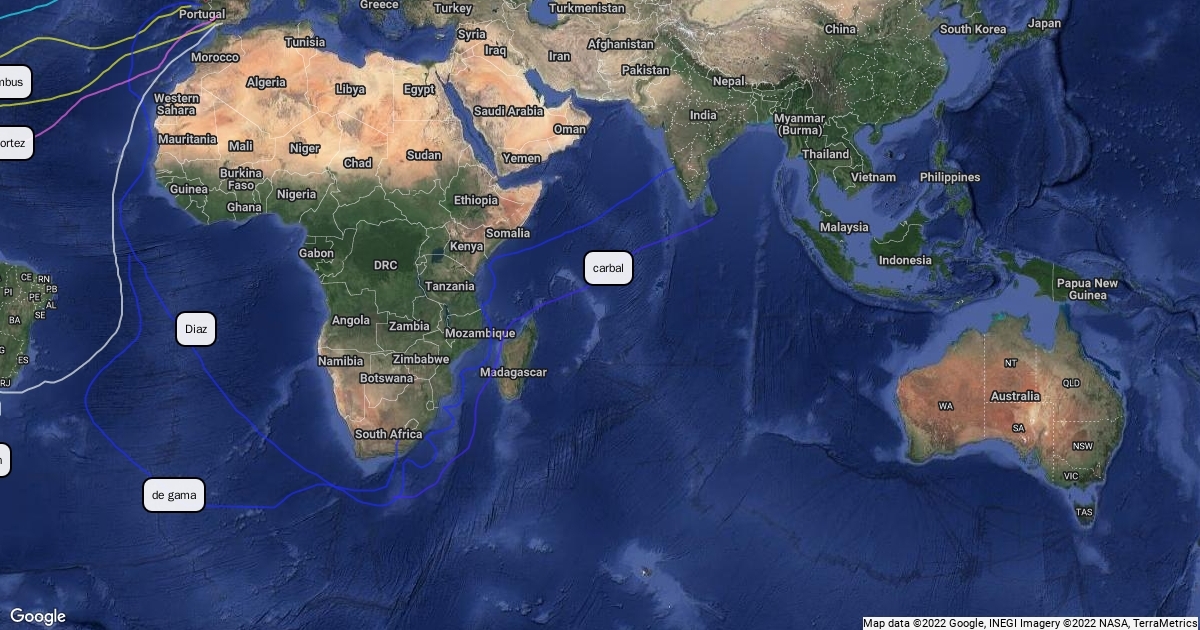This screenshot has height=630, width=1200.
Task: Click the China country label
Action: [x=840, y=29]
